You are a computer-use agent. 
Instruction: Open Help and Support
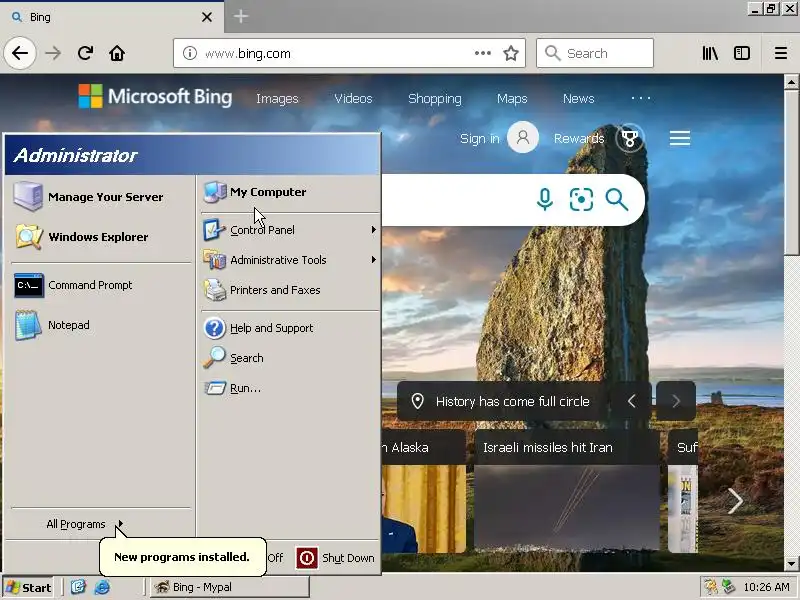tap(290, 328)
